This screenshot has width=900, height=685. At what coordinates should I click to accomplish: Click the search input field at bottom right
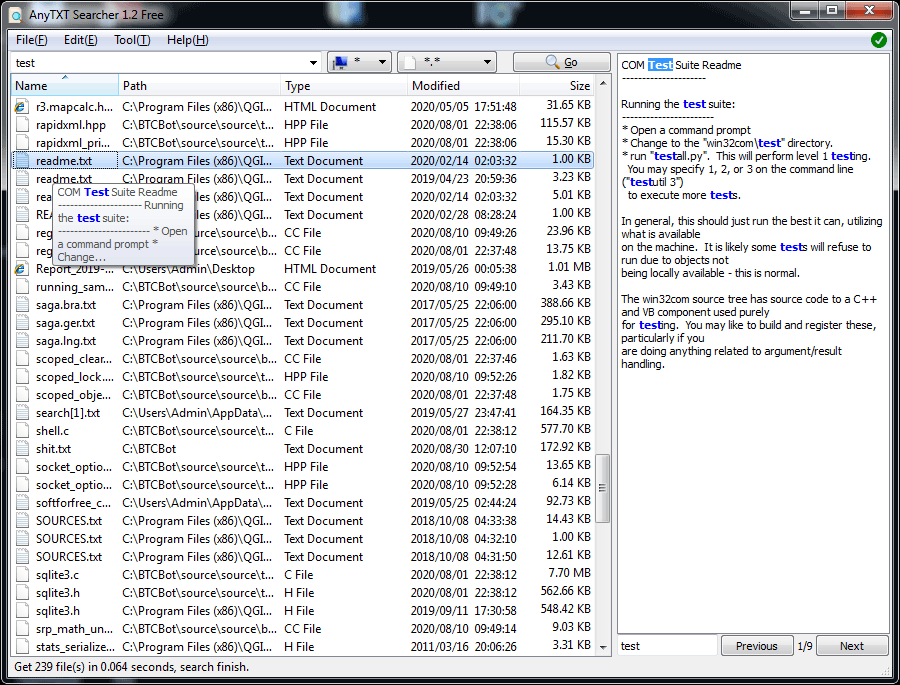(x=665, y=645)
